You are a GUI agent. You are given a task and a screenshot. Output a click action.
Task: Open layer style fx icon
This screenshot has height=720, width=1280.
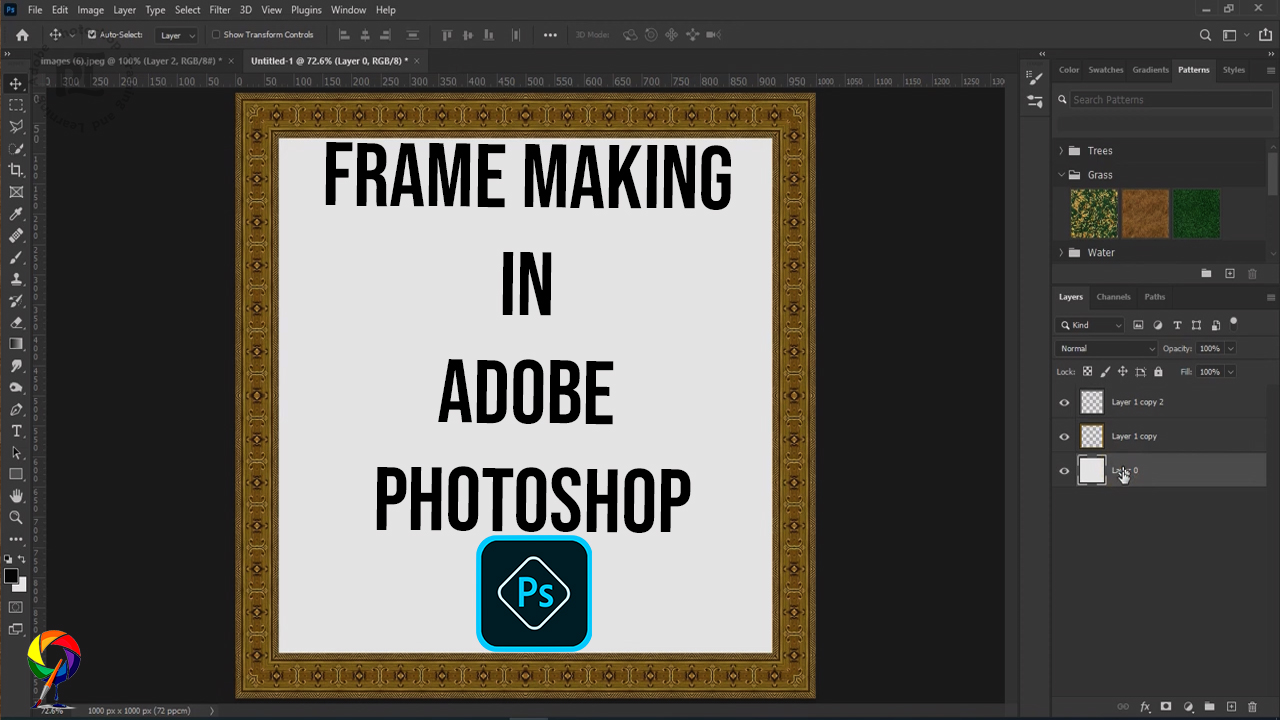pyautogui.click(x=1146, y=707)
